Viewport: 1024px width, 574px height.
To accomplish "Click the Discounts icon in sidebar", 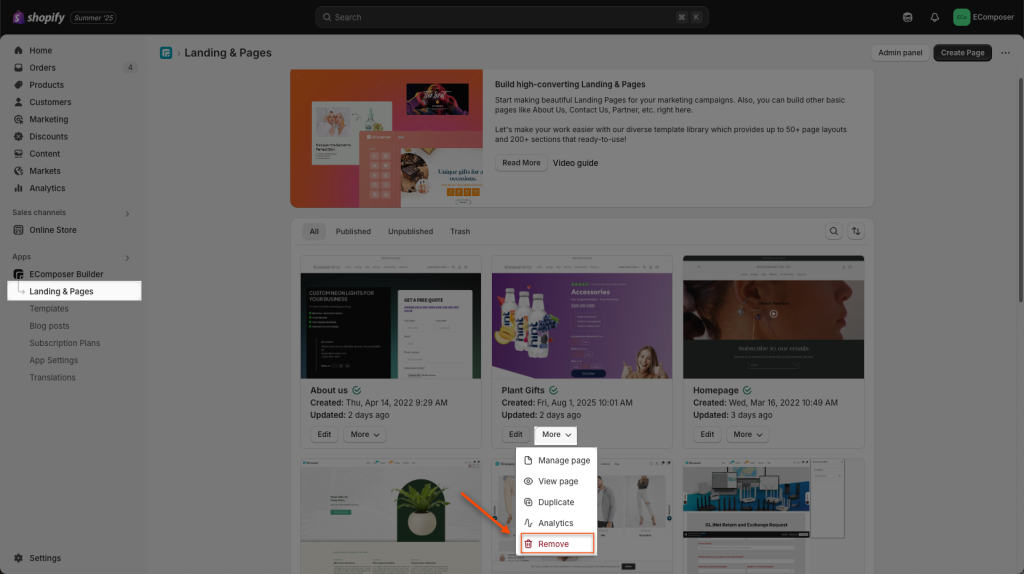I will 18,136.
